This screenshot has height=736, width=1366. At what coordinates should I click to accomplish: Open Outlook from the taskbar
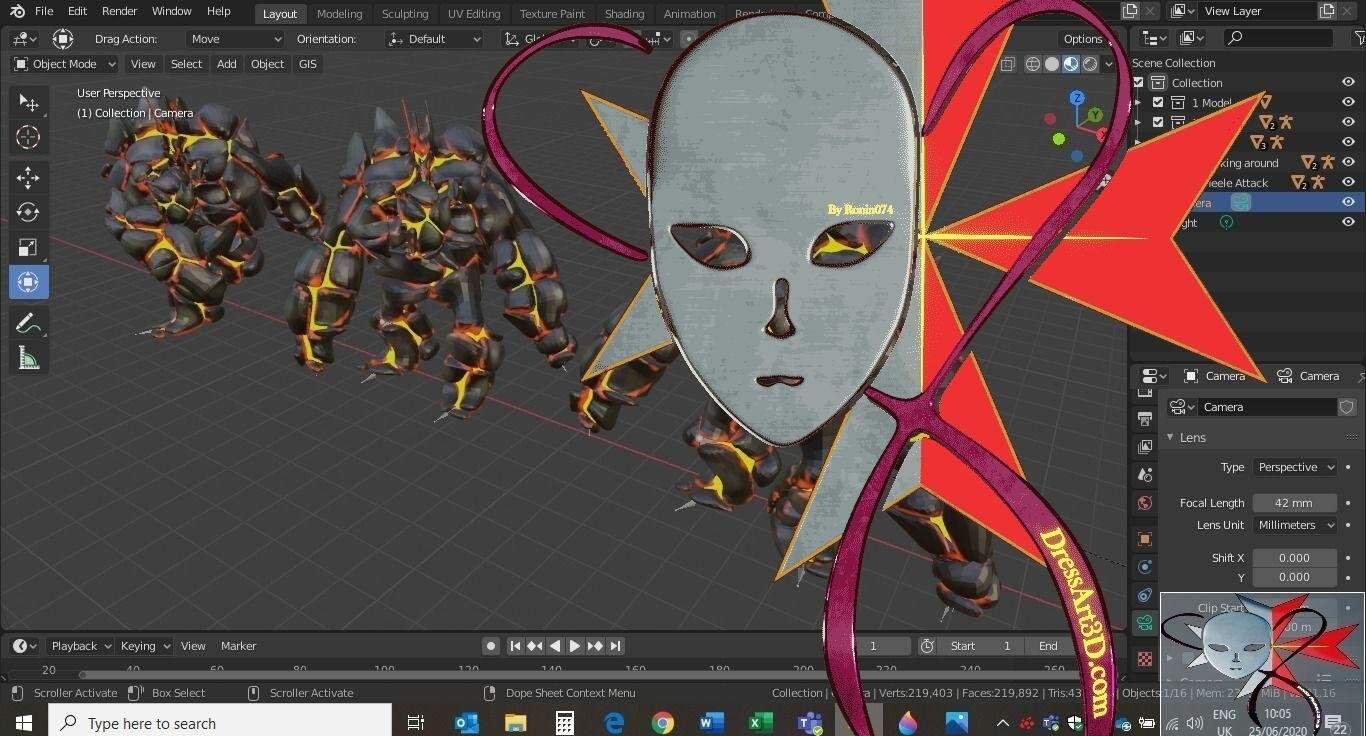(x=466, y=722)
